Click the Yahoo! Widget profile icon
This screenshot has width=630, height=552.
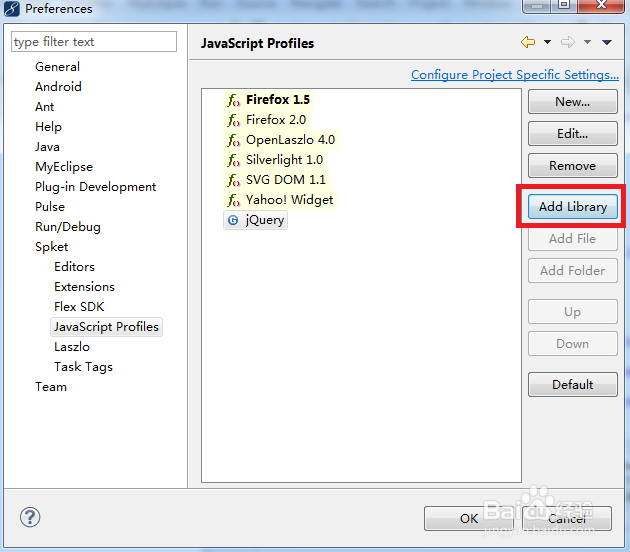point(233,200)
